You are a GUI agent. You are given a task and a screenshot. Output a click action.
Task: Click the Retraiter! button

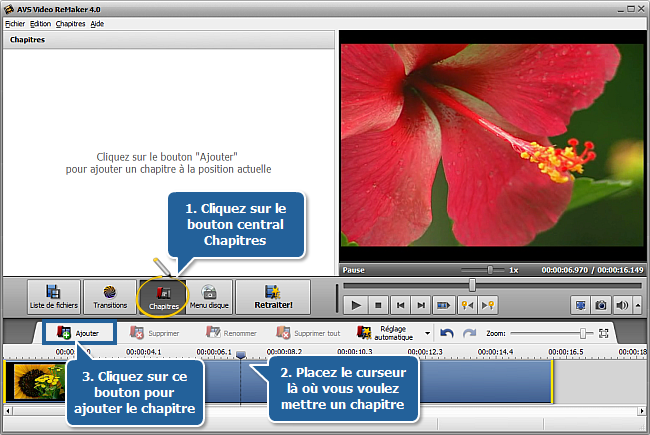pyautogui.click(x=272, y=297)
